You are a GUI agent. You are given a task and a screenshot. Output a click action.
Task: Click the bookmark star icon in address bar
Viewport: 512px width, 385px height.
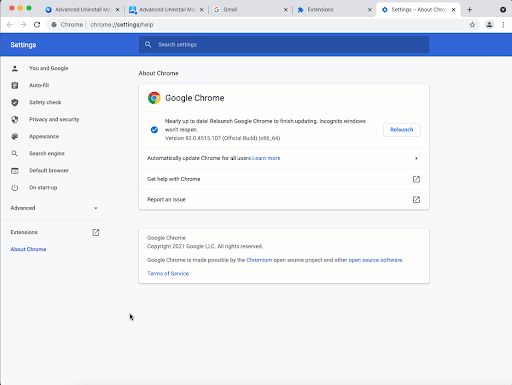coord(472,25)
